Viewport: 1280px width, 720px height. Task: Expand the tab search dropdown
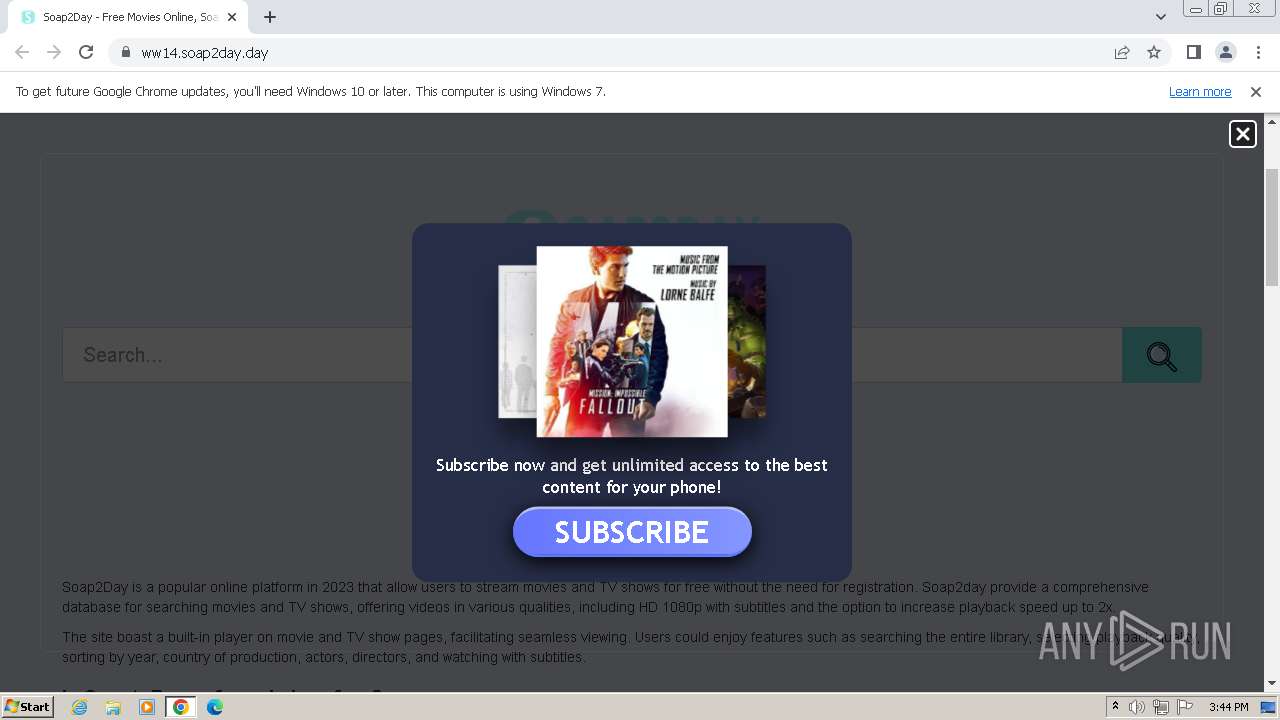pos(1161,17)
